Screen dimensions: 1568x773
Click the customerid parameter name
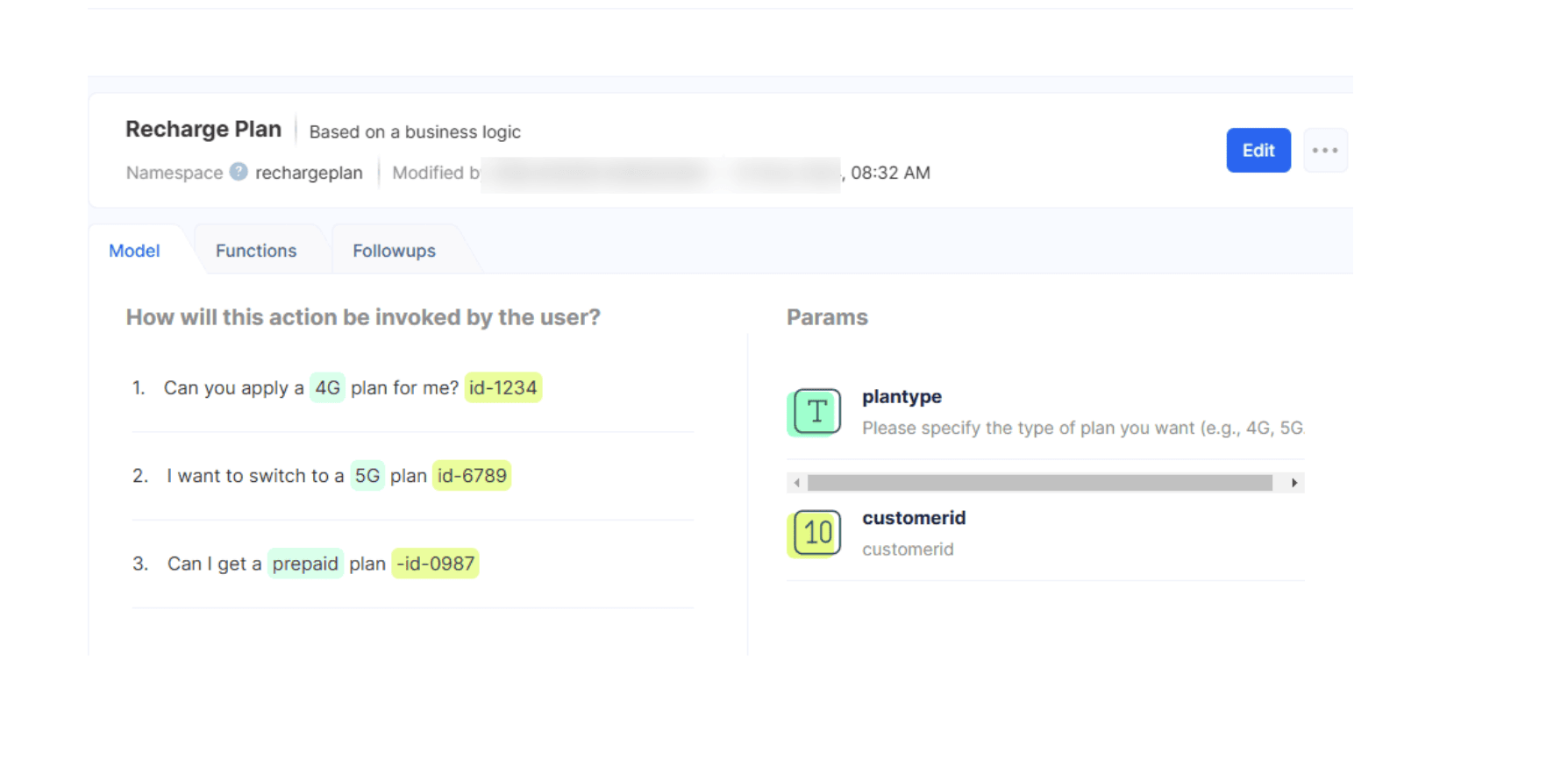click(x=914, y=518)
